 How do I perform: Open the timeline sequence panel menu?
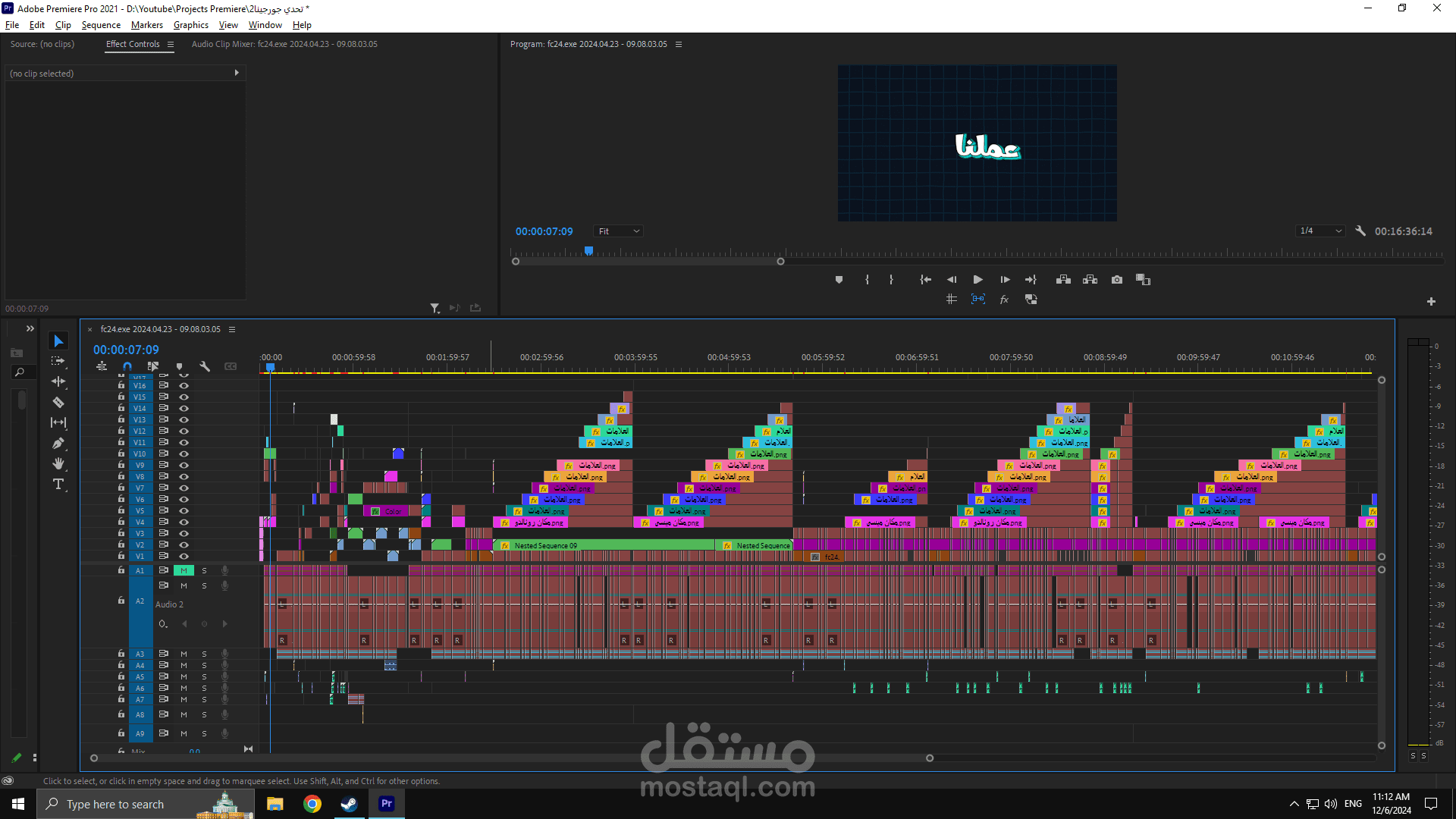232,330
